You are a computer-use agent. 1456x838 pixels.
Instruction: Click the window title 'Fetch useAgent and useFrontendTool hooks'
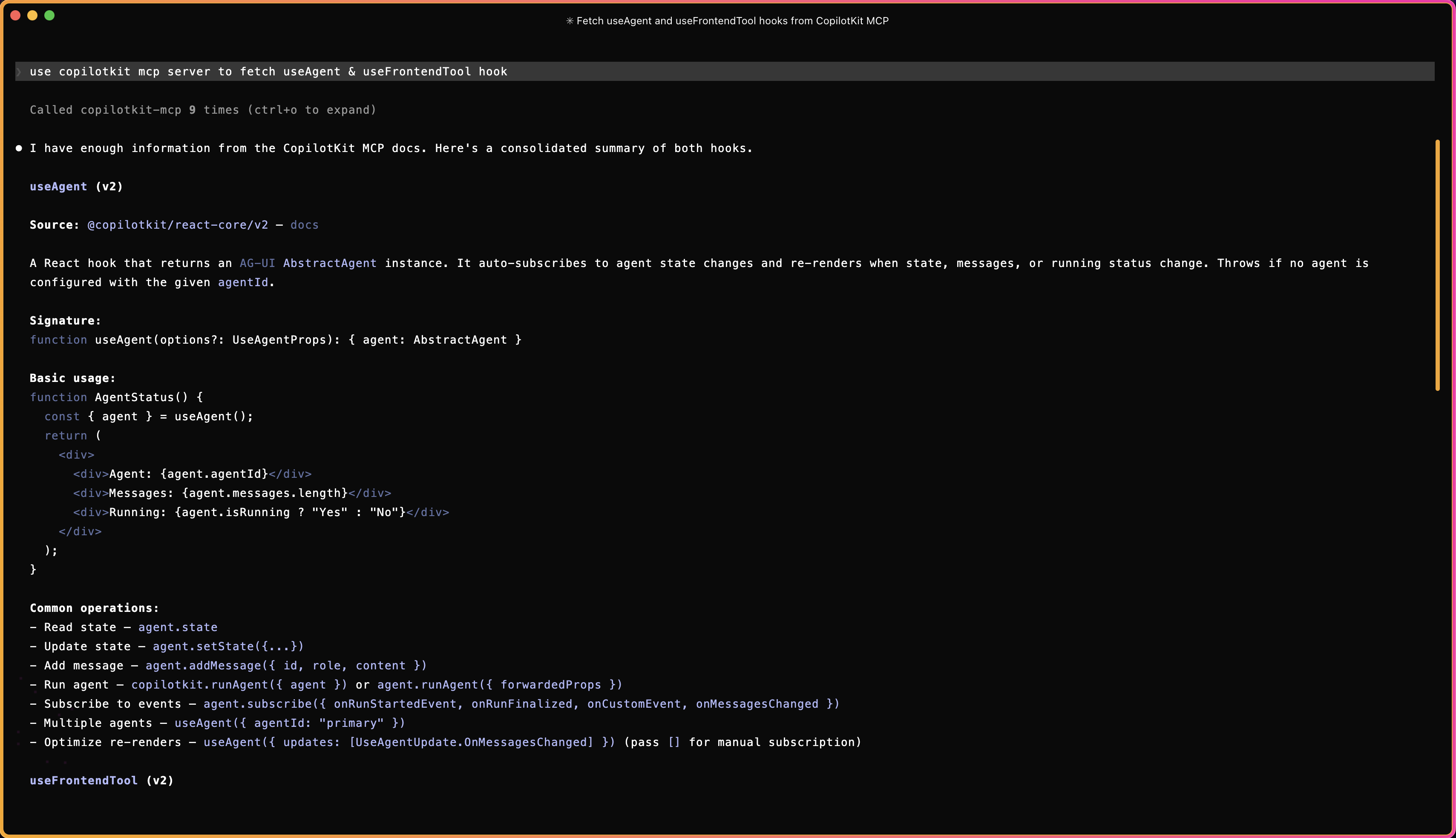(733, 21)
